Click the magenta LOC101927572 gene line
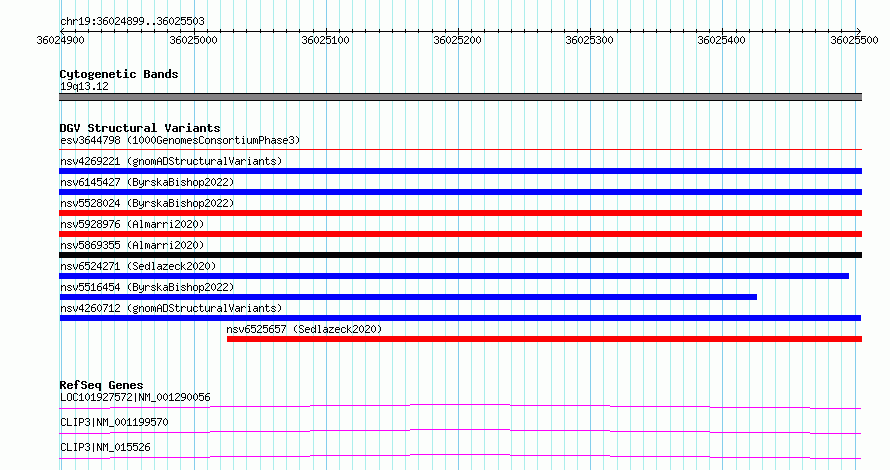890x470 pixels. pyautogui.click(x=460, y=406)
